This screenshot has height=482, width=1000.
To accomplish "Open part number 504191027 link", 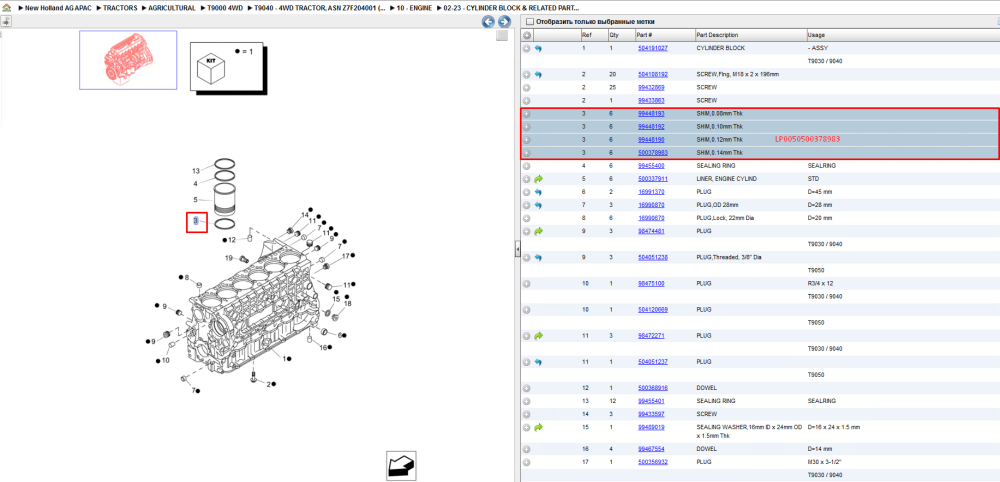I will pos(652,48).
